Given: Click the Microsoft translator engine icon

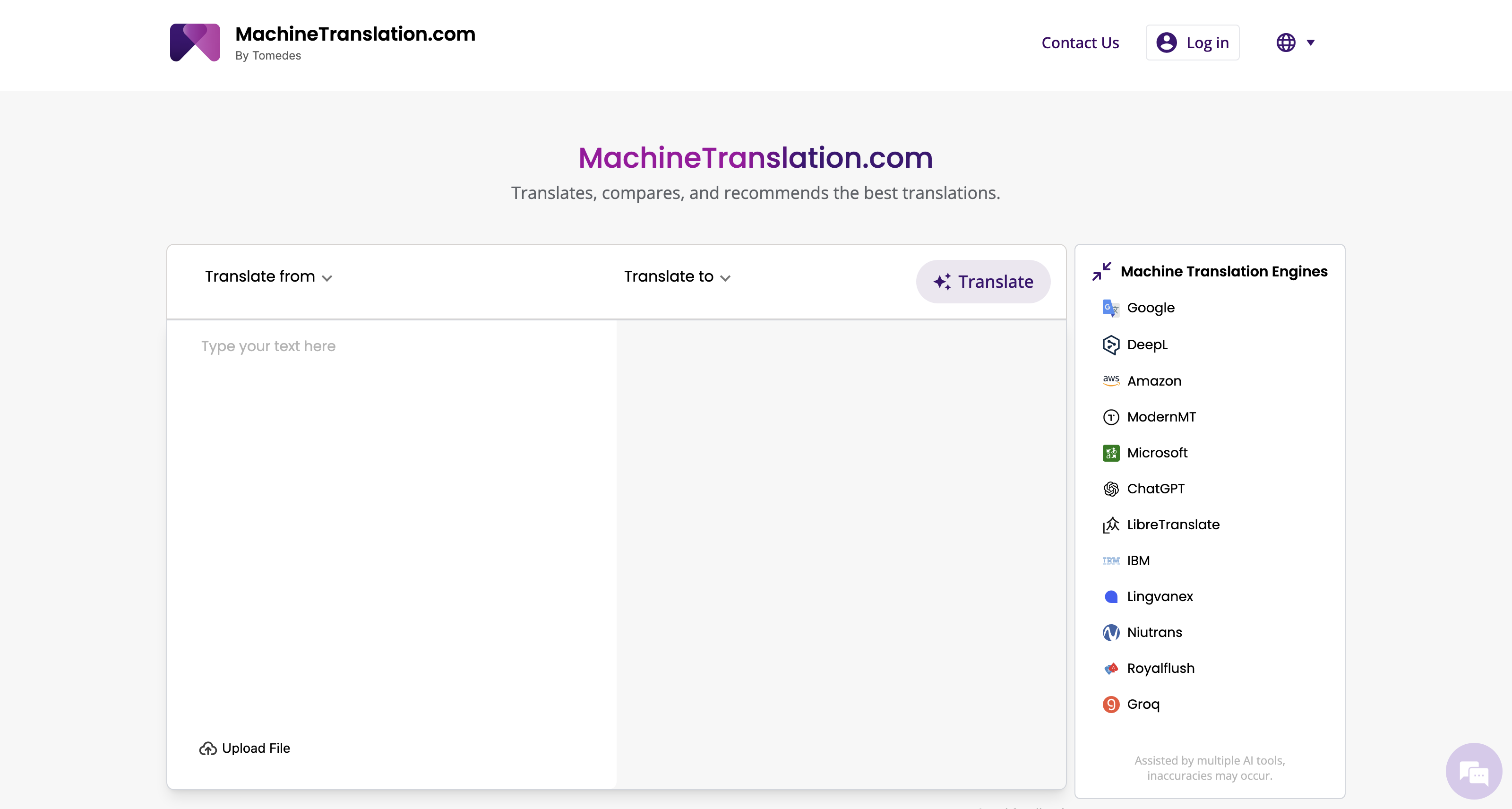Looking at the screenshot, I should pyautogui.click(x=1110, y=453).
